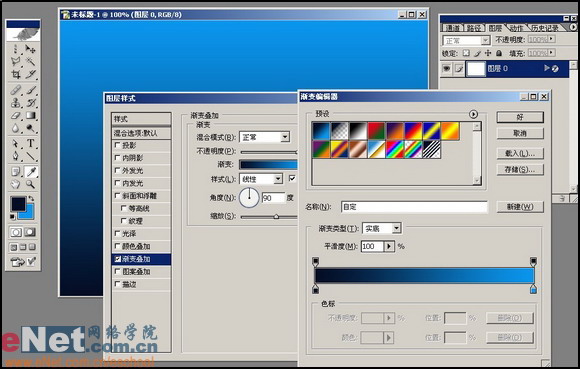This screenshot has width=580, height=369.
Task: Select the Notes tool
Action: [x=16, y=172]
